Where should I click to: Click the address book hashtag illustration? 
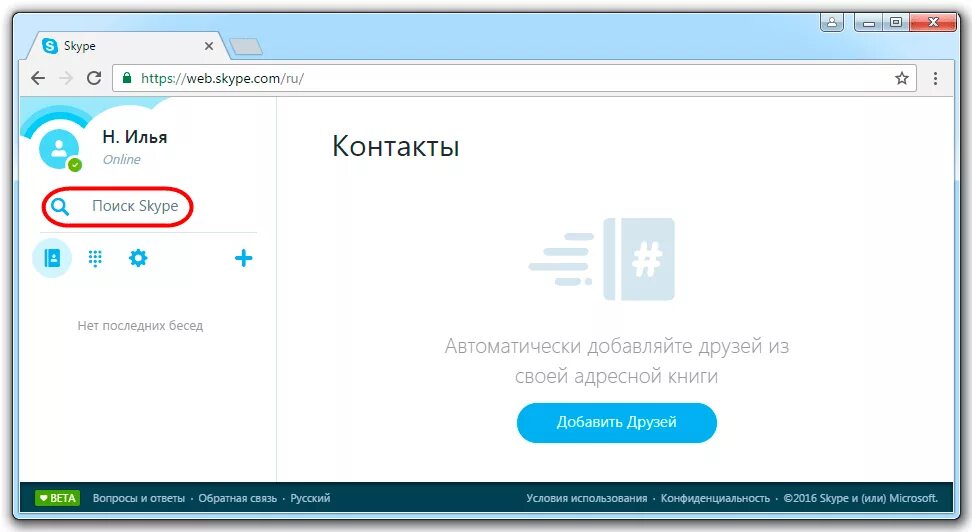pyautogui.click(x=602, y=259)
